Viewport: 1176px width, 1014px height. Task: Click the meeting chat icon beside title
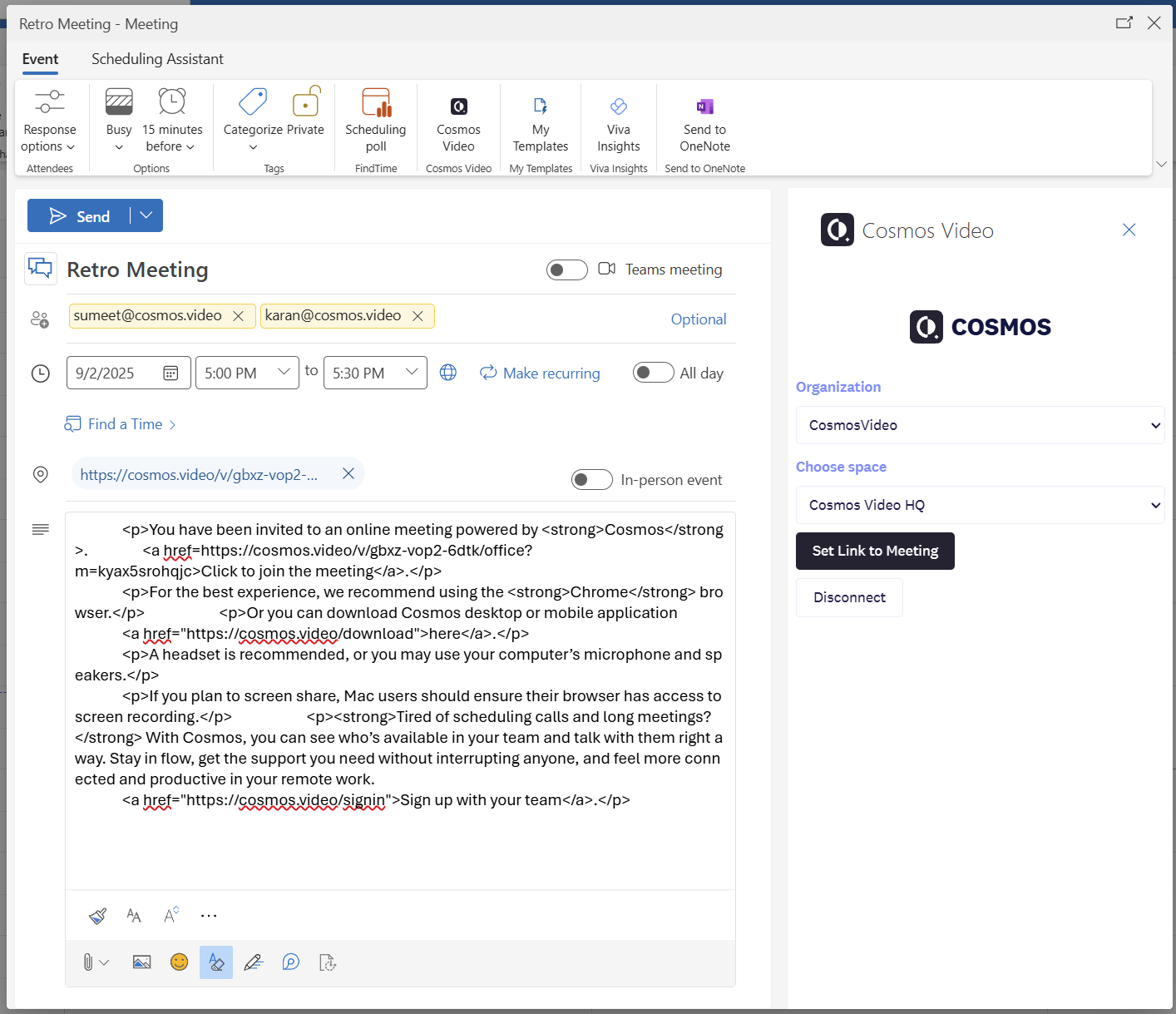(41, 269)
